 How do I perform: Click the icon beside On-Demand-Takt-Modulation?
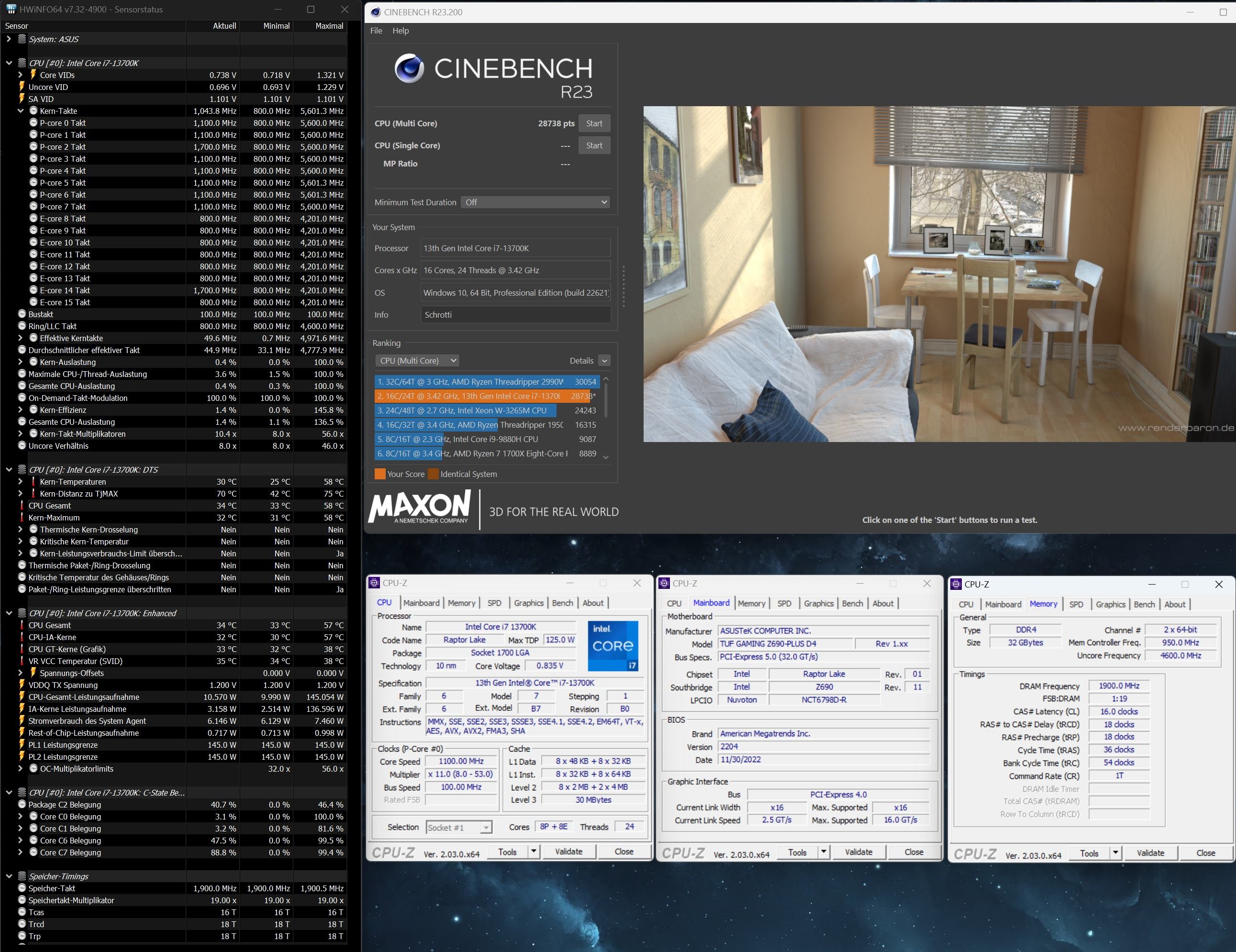tap(22, 398)
